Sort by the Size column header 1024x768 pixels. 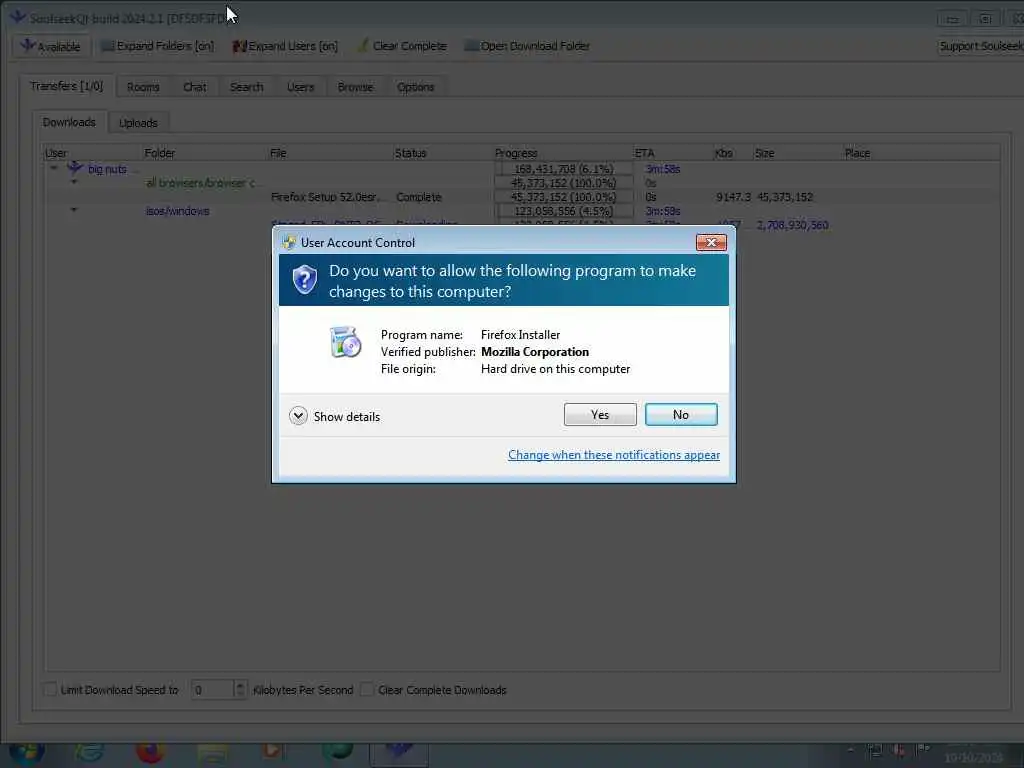click(797, 153)
